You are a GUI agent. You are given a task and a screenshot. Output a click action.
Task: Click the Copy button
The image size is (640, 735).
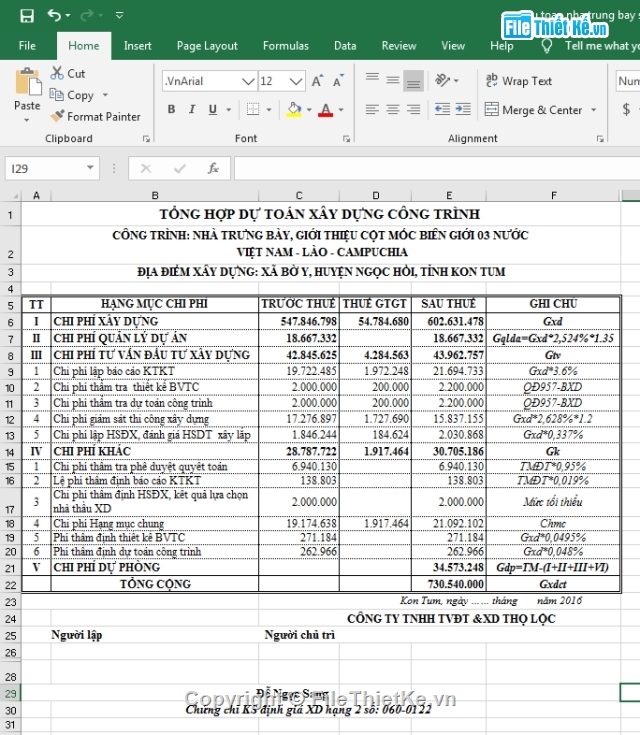pos(72,95)
